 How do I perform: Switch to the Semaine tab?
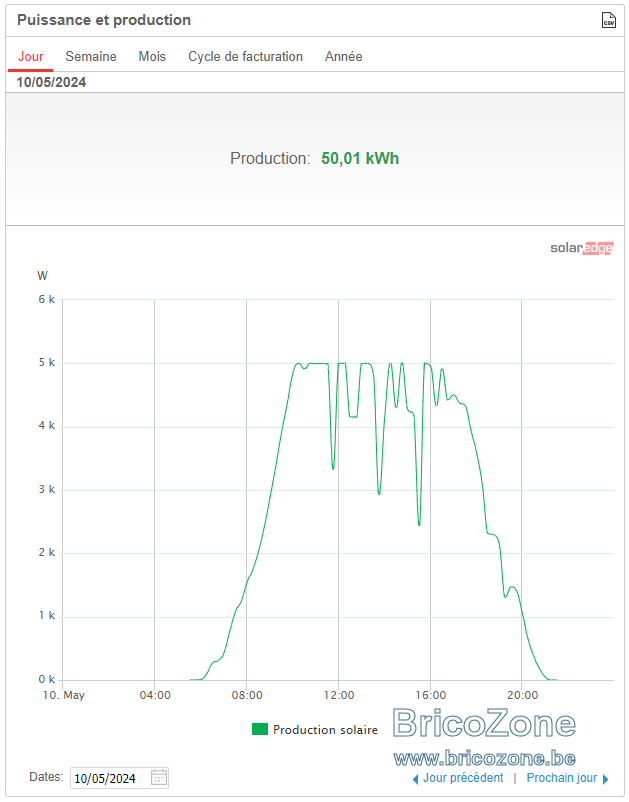click(x=91, y=56)
